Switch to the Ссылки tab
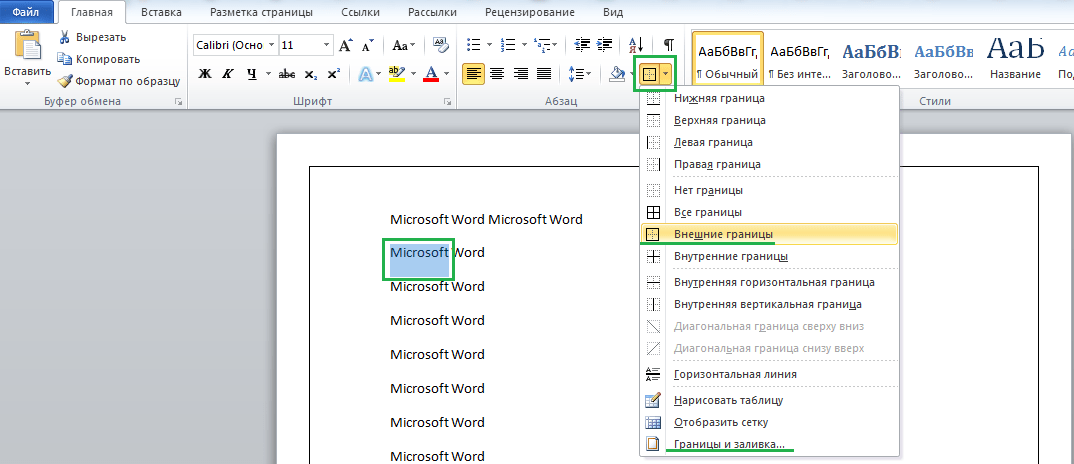Screen dimensions: 1074x464 (360, 12)
